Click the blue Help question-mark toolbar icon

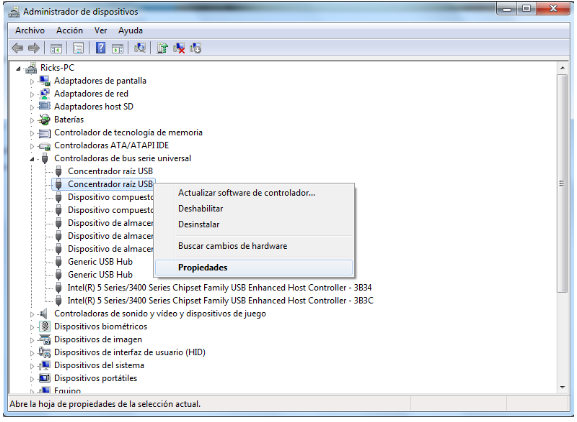tap(100, 48)
